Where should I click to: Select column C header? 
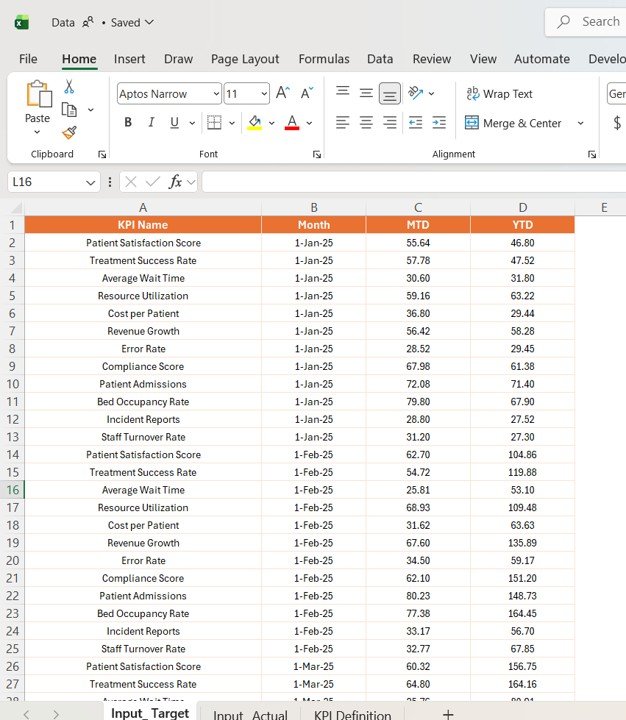pos(418,208)
